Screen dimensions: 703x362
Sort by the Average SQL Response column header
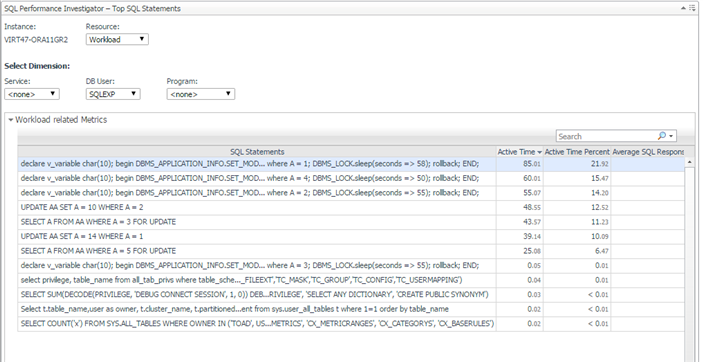648,152
